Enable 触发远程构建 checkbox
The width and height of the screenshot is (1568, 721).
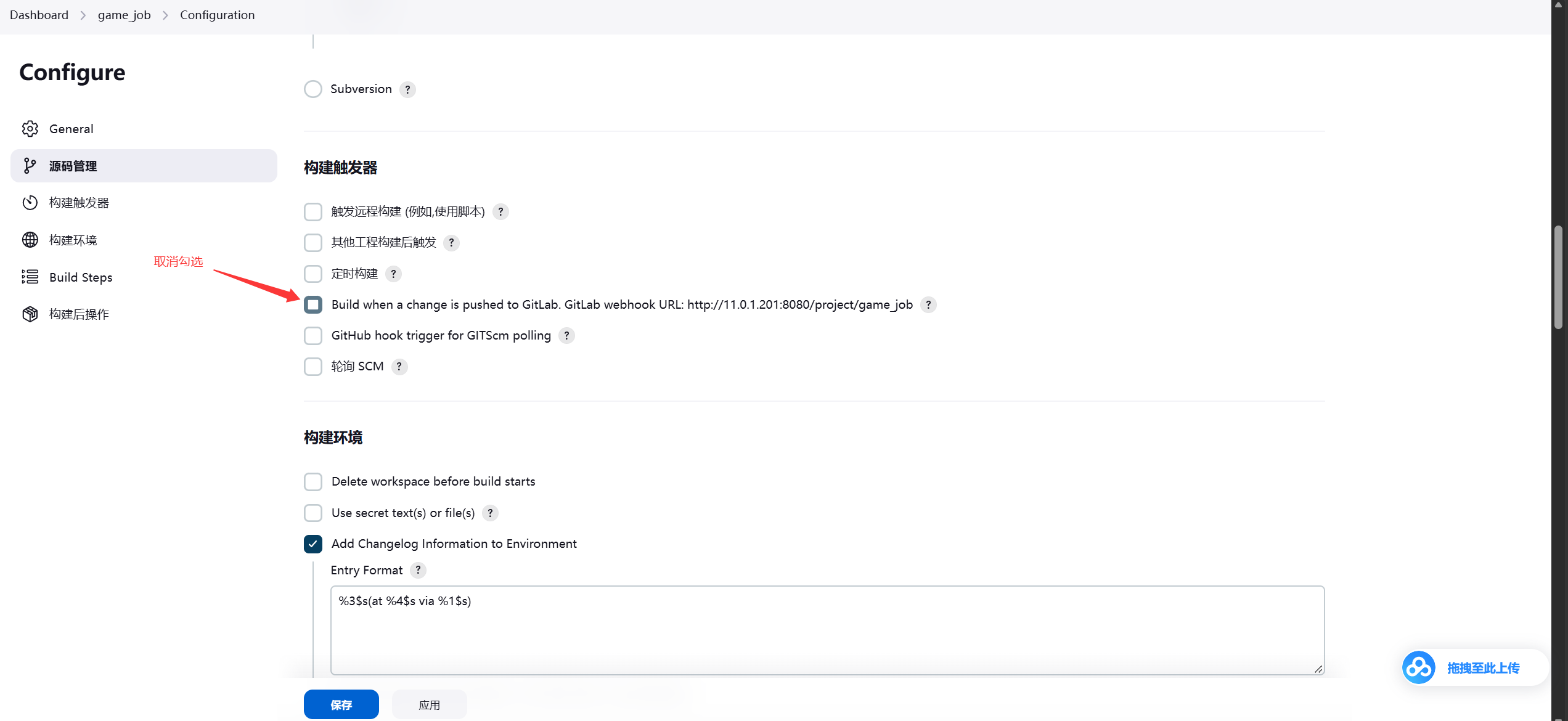coord(313,212)
